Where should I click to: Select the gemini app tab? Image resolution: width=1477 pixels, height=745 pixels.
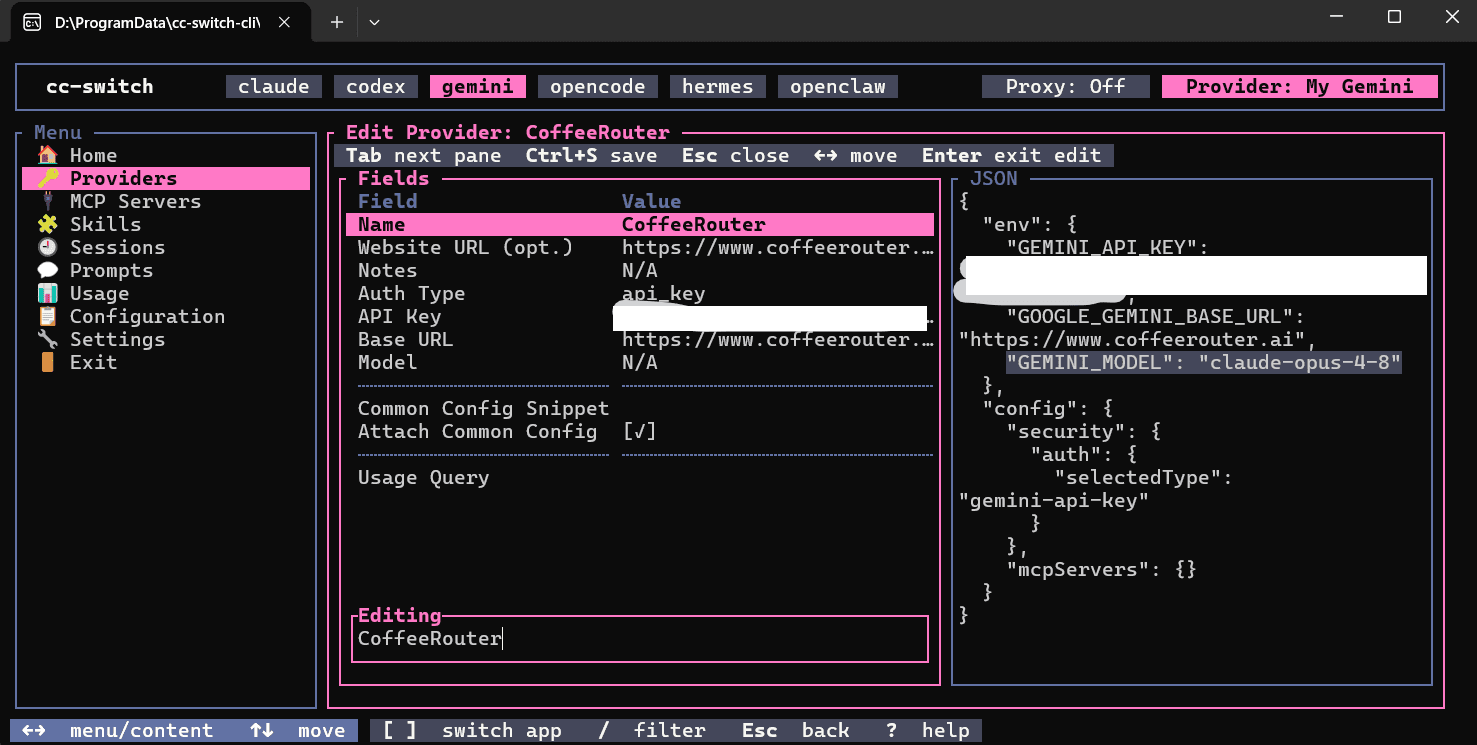pos(478,87)
